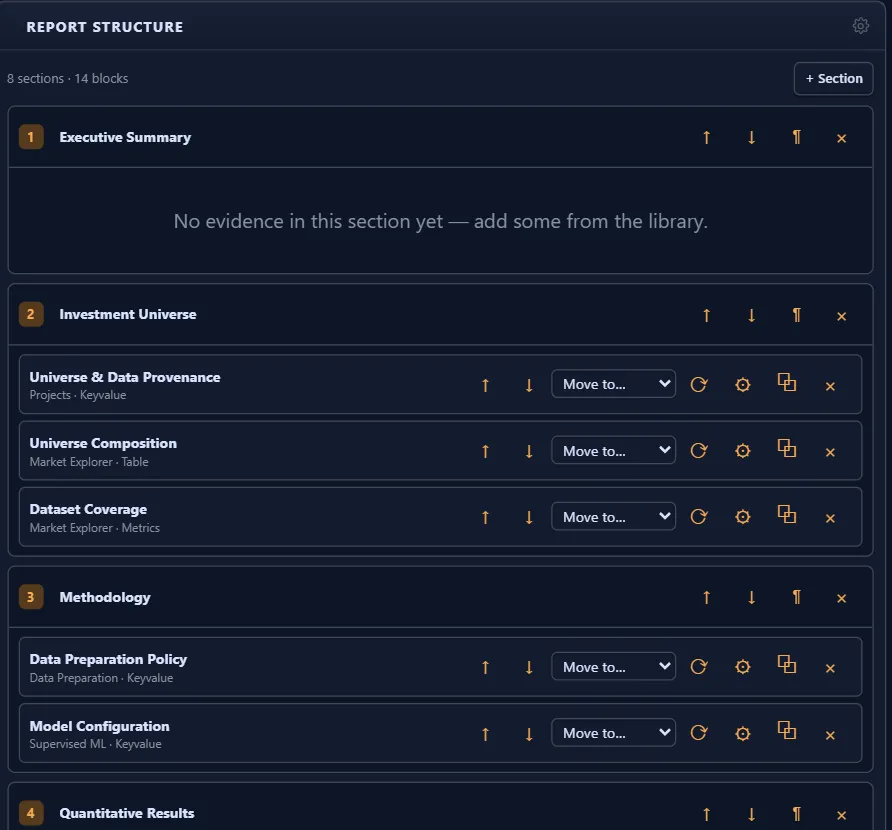Move Executive Summary section down

click(751, 137)
